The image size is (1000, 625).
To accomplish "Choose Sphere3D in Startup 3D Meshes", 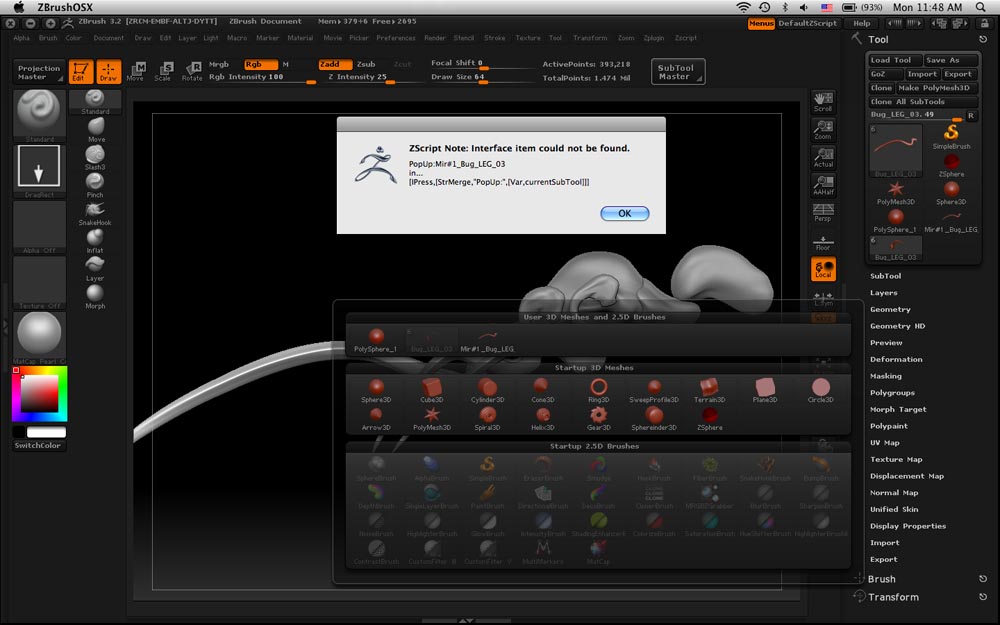I will (x=376, y=390).
